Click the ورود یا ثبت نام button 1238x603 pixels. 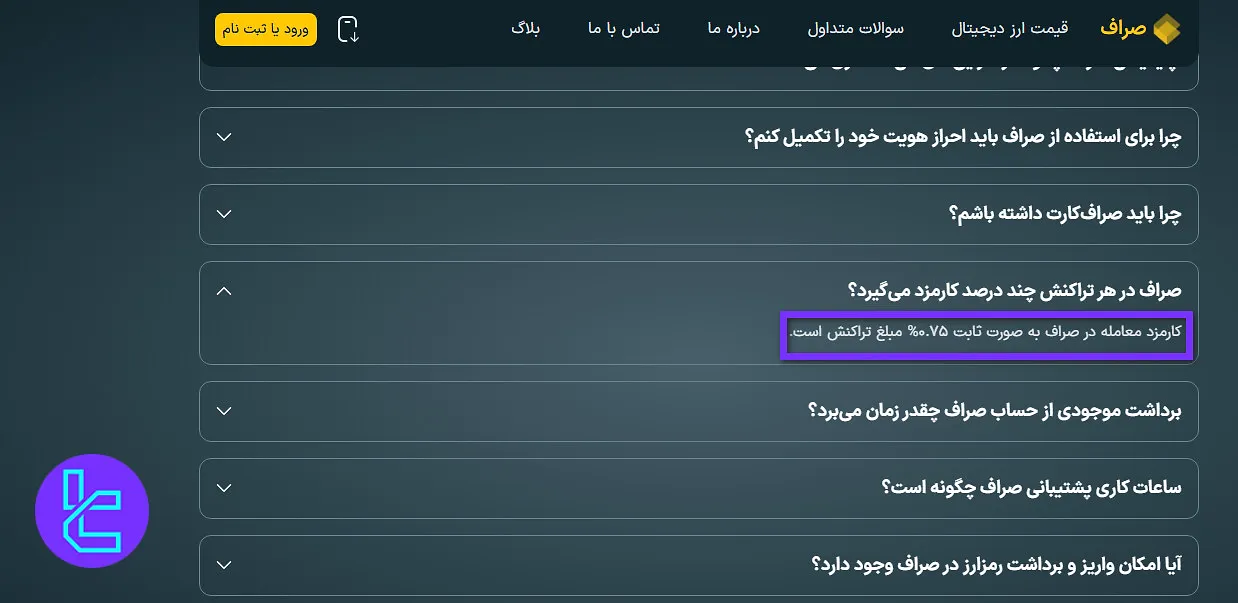click(x=265, y=29)
